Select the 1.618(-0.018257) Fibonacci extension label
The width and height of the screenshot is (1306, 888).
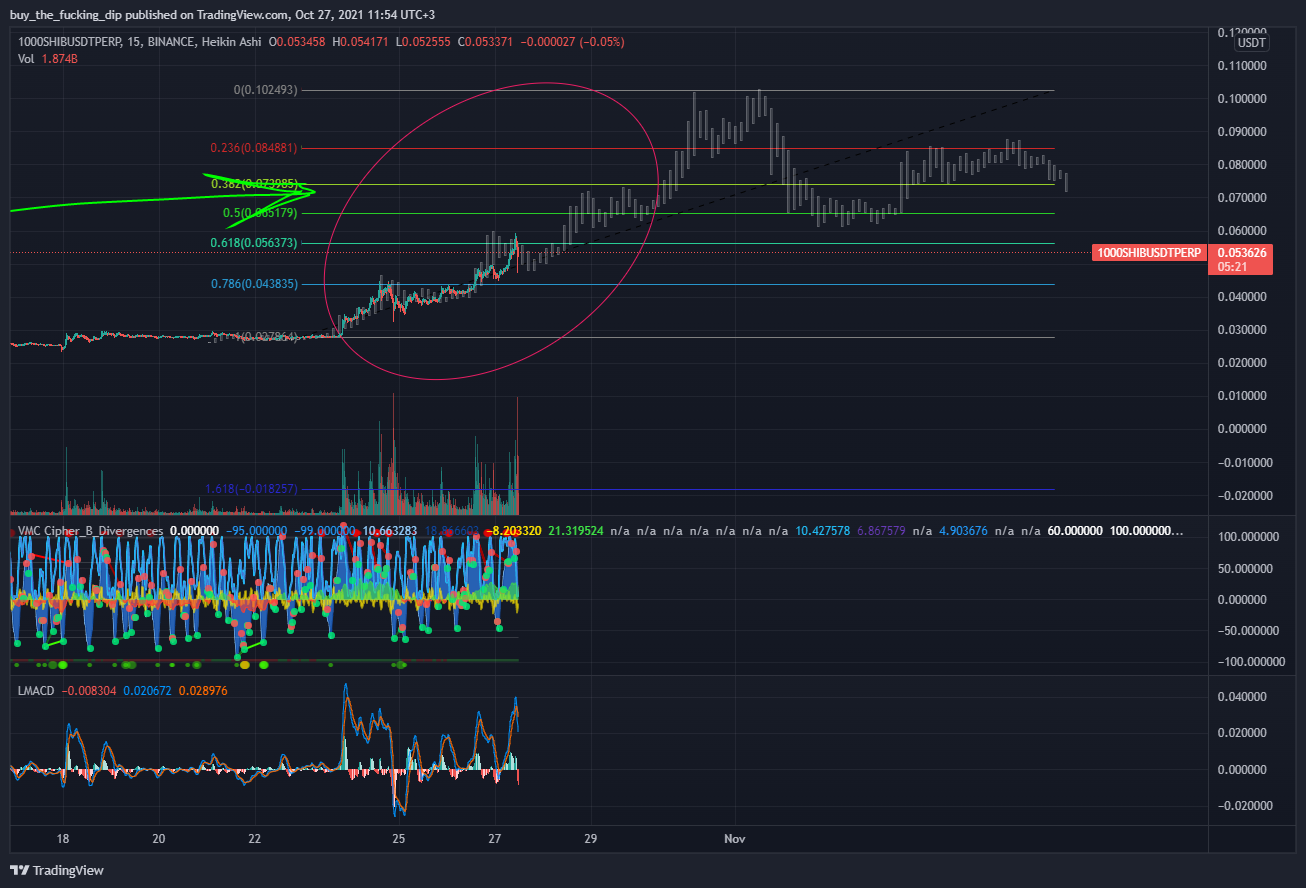tap(251, 489)
